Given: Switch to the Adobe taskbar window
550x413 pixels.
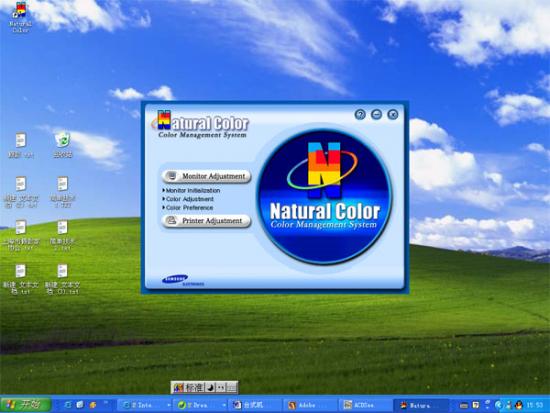Looking at the screenshot, I should tap(310, 405).
